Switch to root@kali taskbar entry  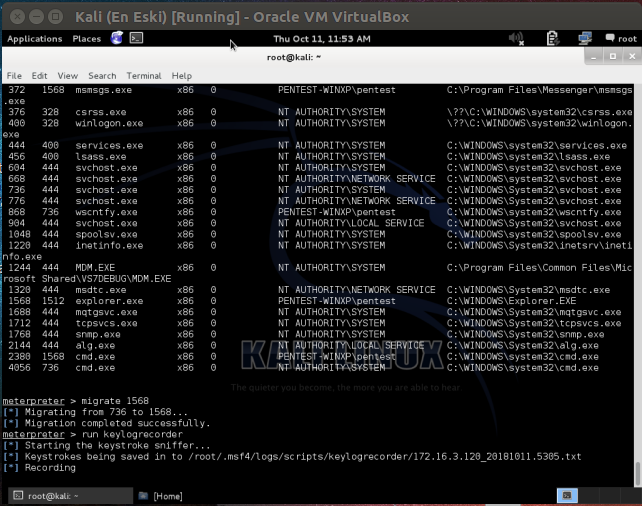[71, 496]
